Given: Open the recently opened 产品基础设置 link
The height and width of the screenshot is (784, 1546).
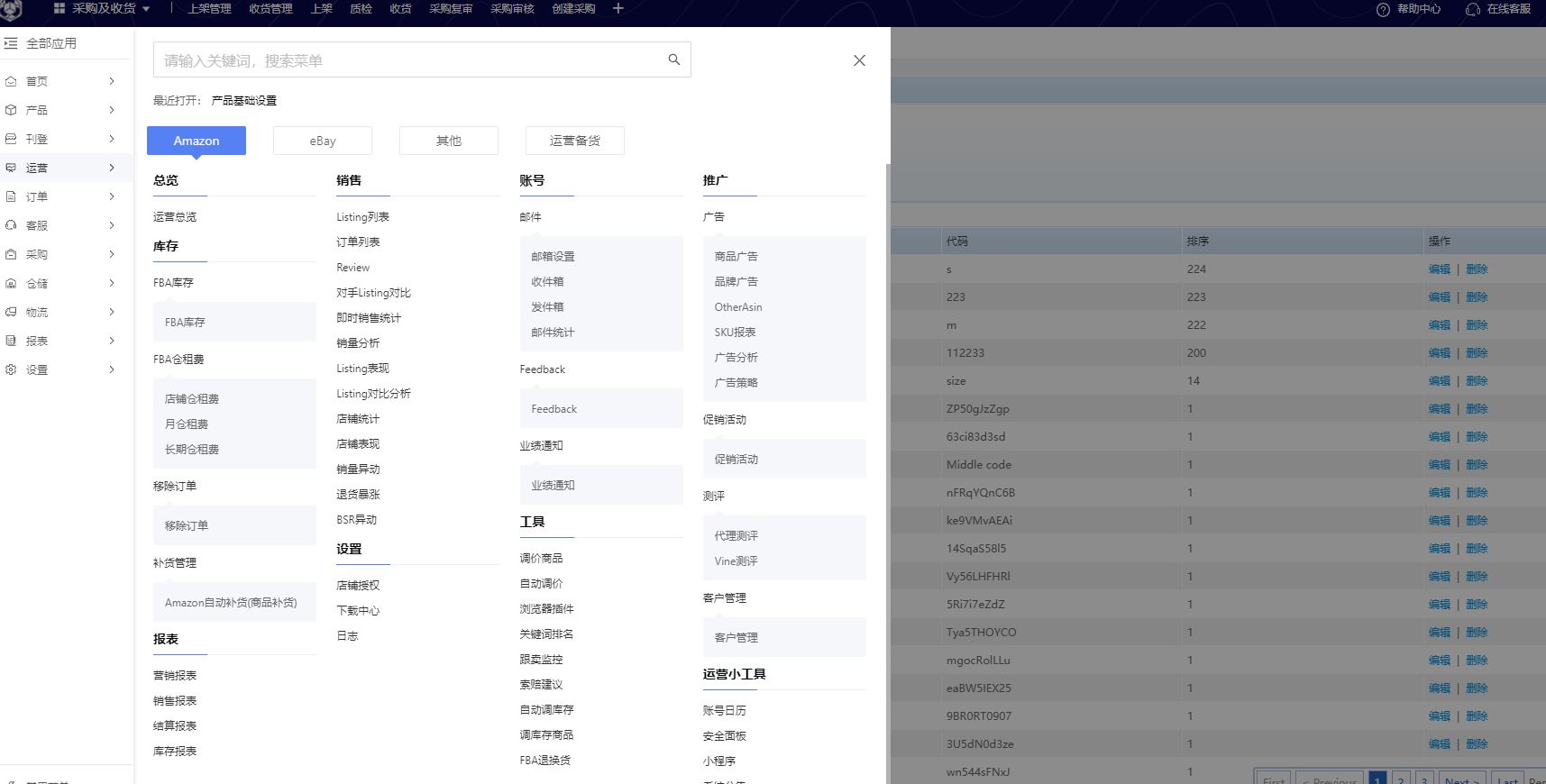Looking at the screenshot, I should [x=243, y=101].
